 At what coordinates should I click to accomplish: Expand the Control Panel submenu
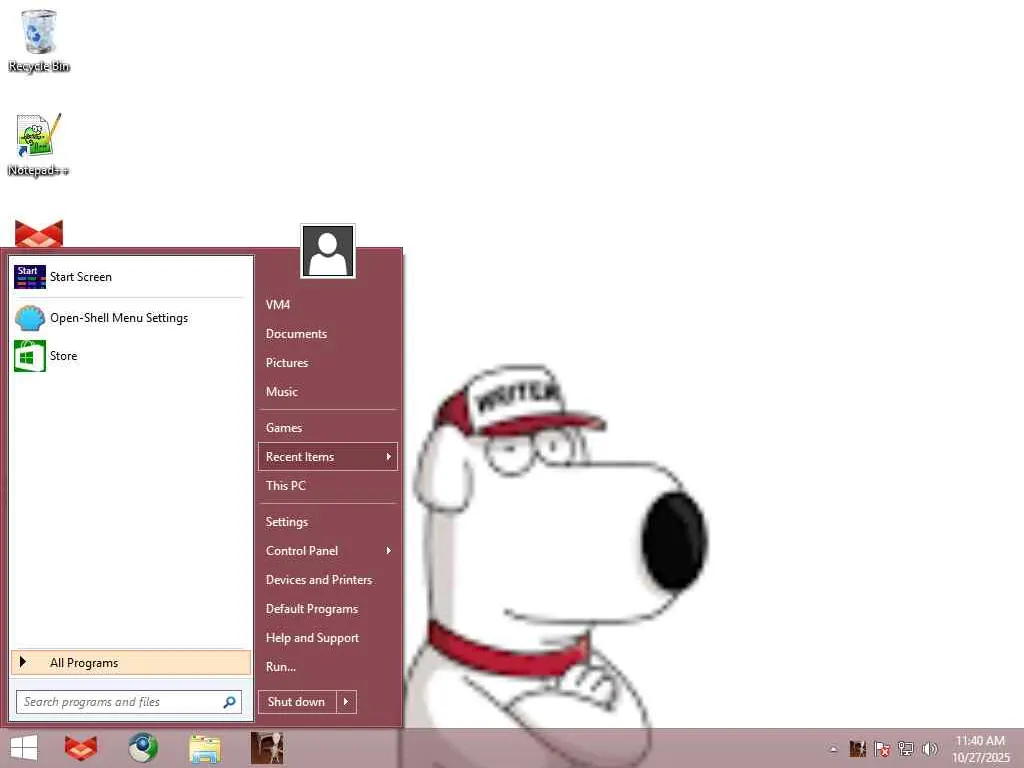[x=328, y=551]
